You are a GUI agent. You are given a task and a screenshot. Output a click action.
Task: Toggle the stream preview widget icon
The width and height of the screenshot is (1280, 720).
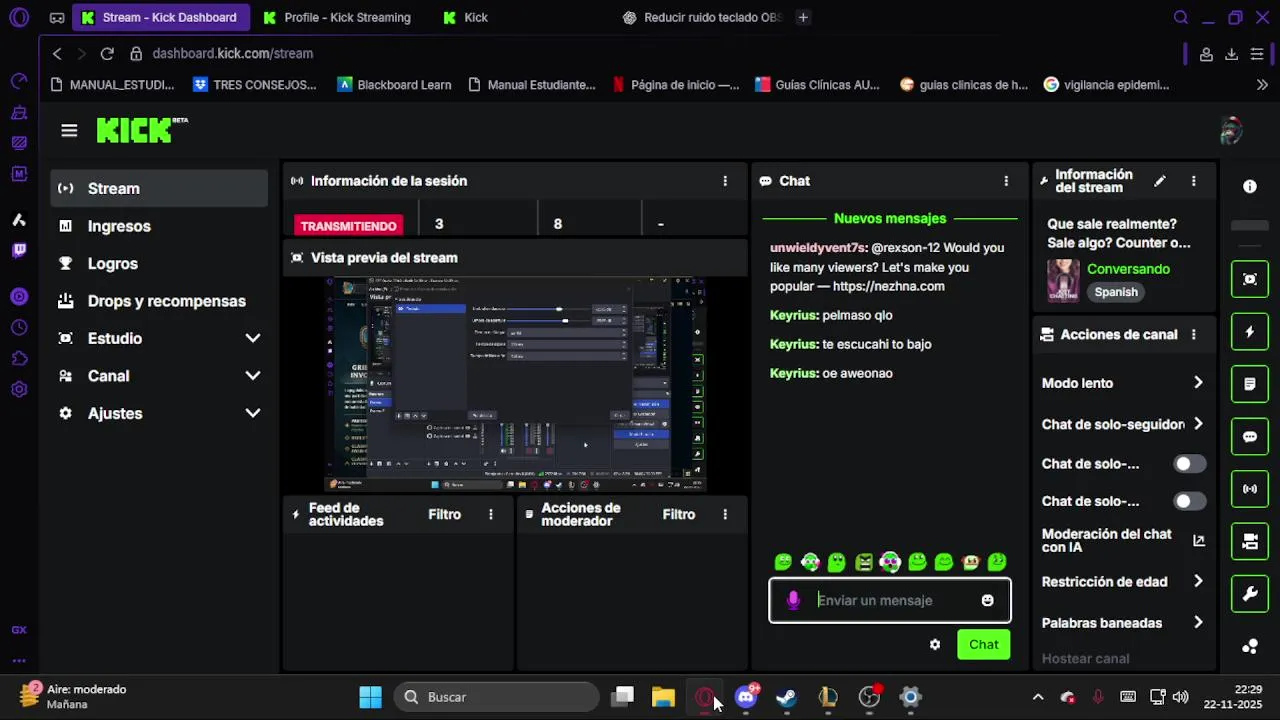[1250, 279]
